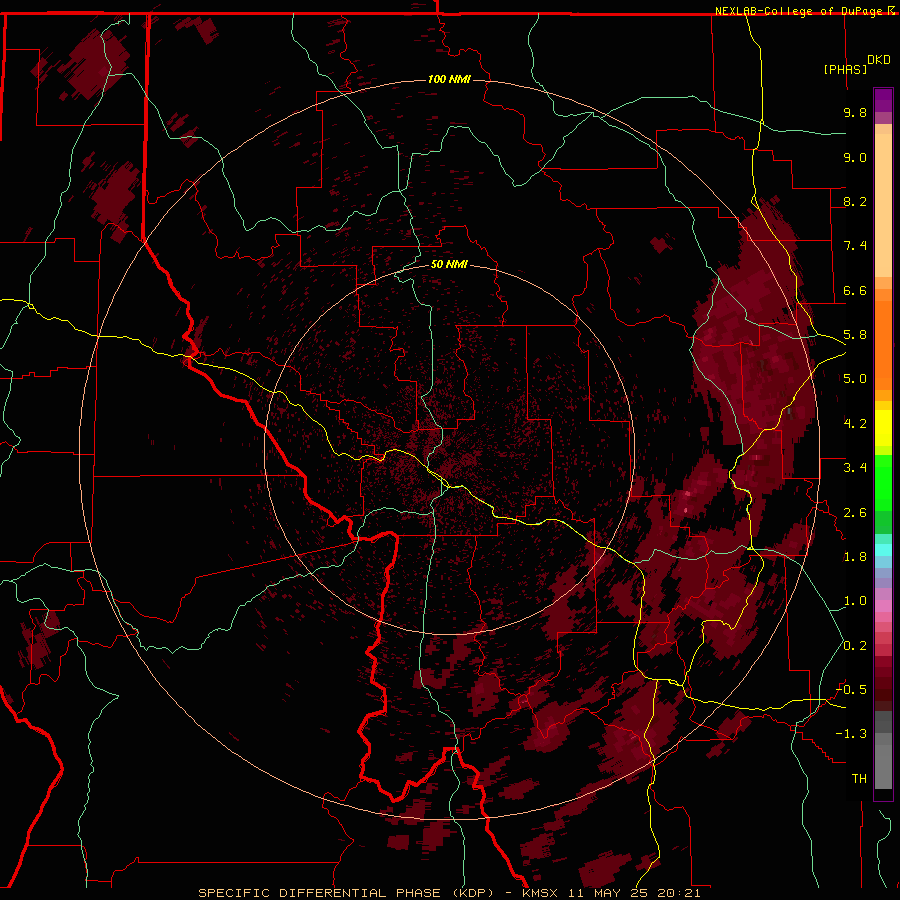Pick the purple band atop the color bar

click(883, 100)
